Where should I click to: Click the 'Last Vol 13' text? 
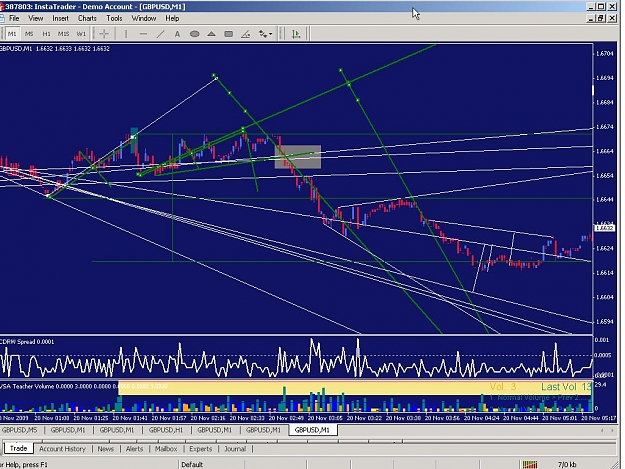[566, 387]
